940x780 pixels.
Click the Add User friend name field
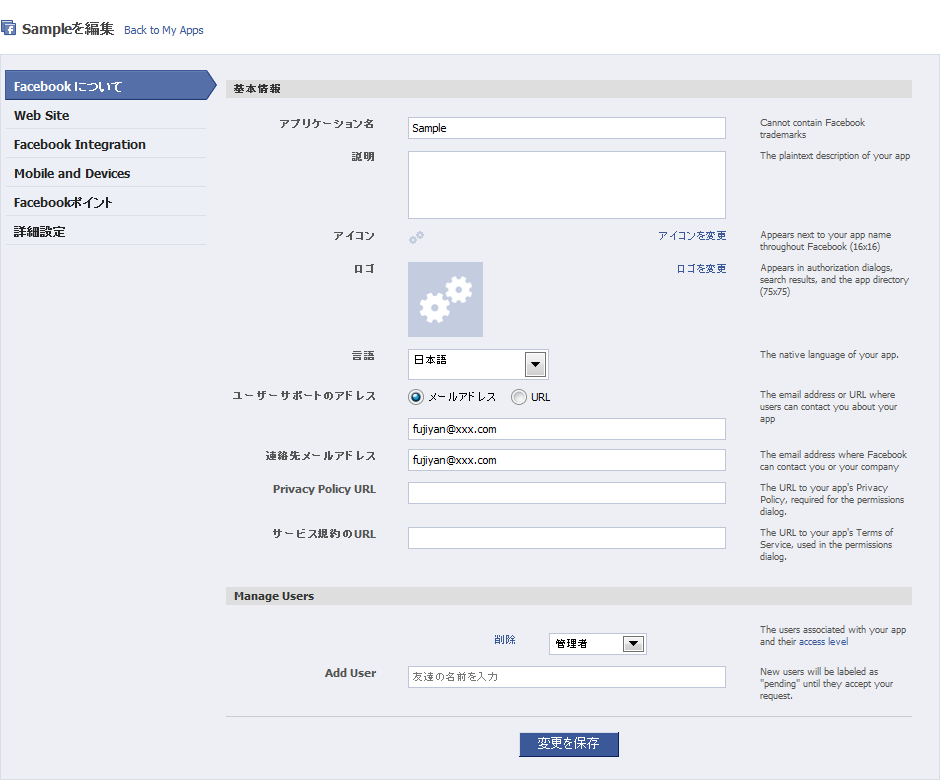[567, 677]
